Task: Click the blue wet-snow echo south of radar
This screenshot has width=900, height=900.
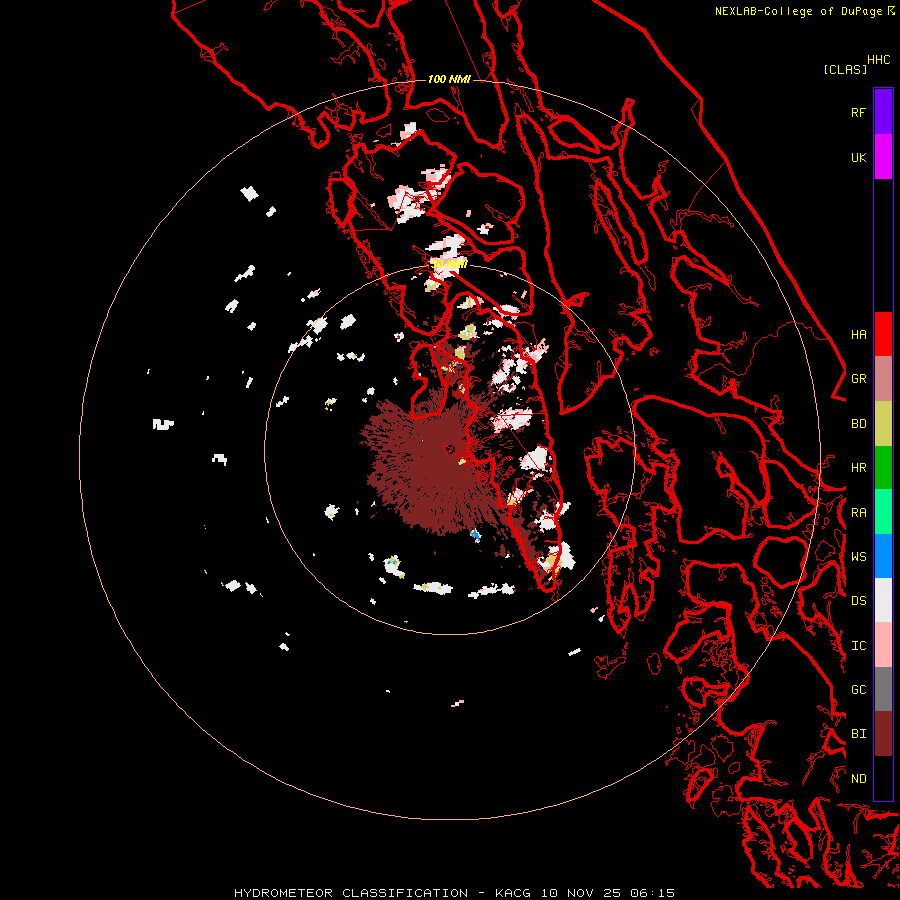Action: tap(475, 536)
